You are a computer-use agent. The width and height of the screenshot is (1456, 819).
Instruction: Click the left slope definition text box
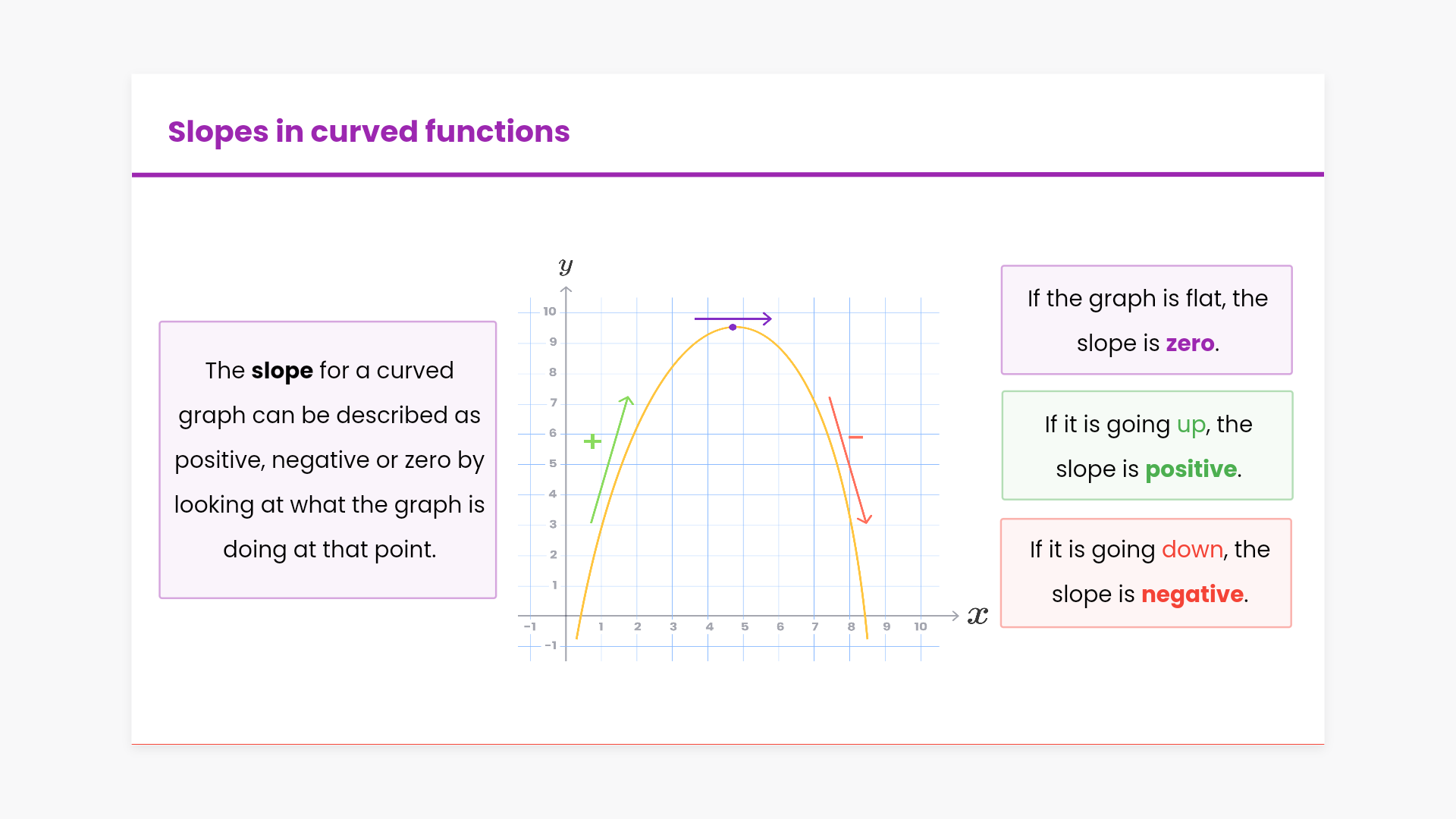(328, 460)
